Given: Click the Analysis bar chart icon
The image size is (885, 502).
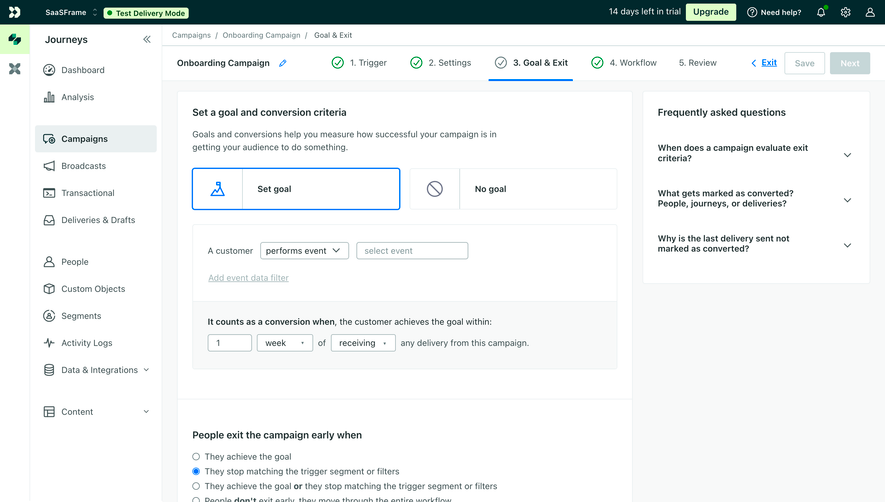Looking at the screenshot, I should coord(49,97).
